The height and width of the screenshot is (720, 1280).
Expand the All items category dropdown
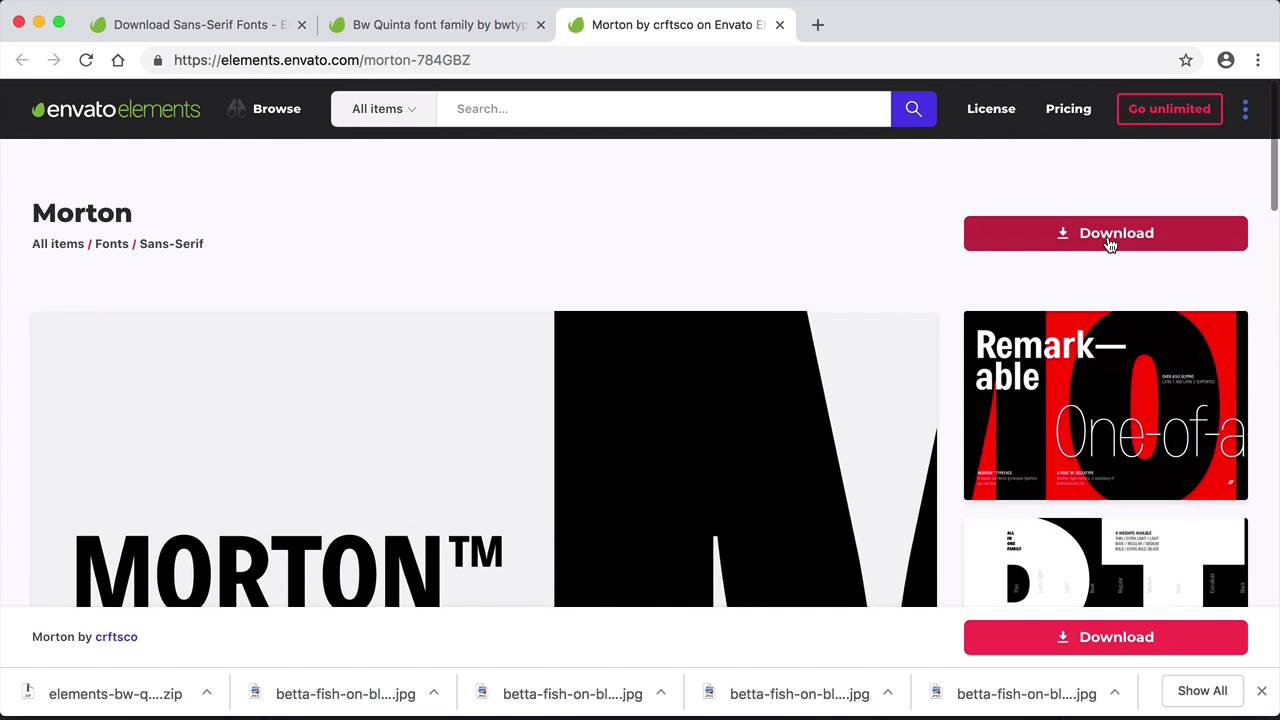(384, 109)
